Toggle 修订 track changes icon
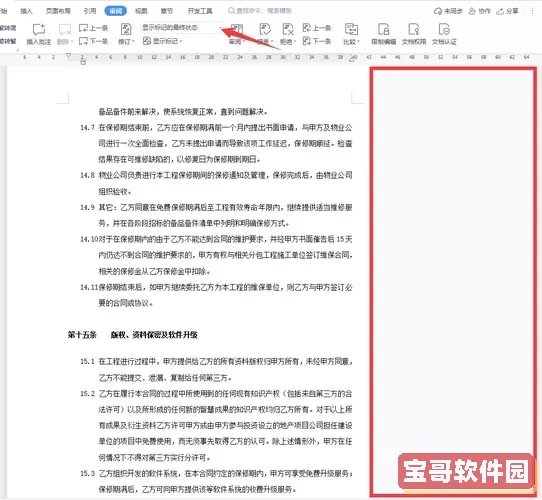 126,29
